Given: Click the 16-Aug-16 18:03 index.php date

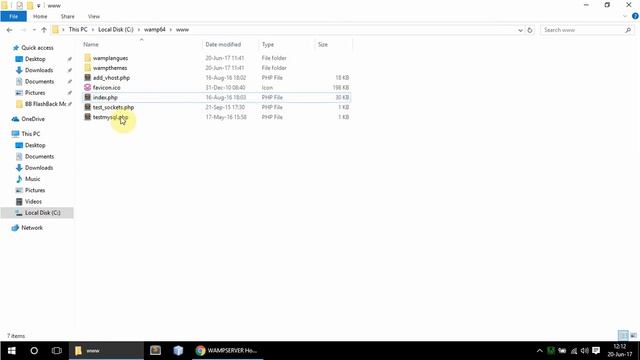Looking at the screenshot, I should (x=226, y=98).
